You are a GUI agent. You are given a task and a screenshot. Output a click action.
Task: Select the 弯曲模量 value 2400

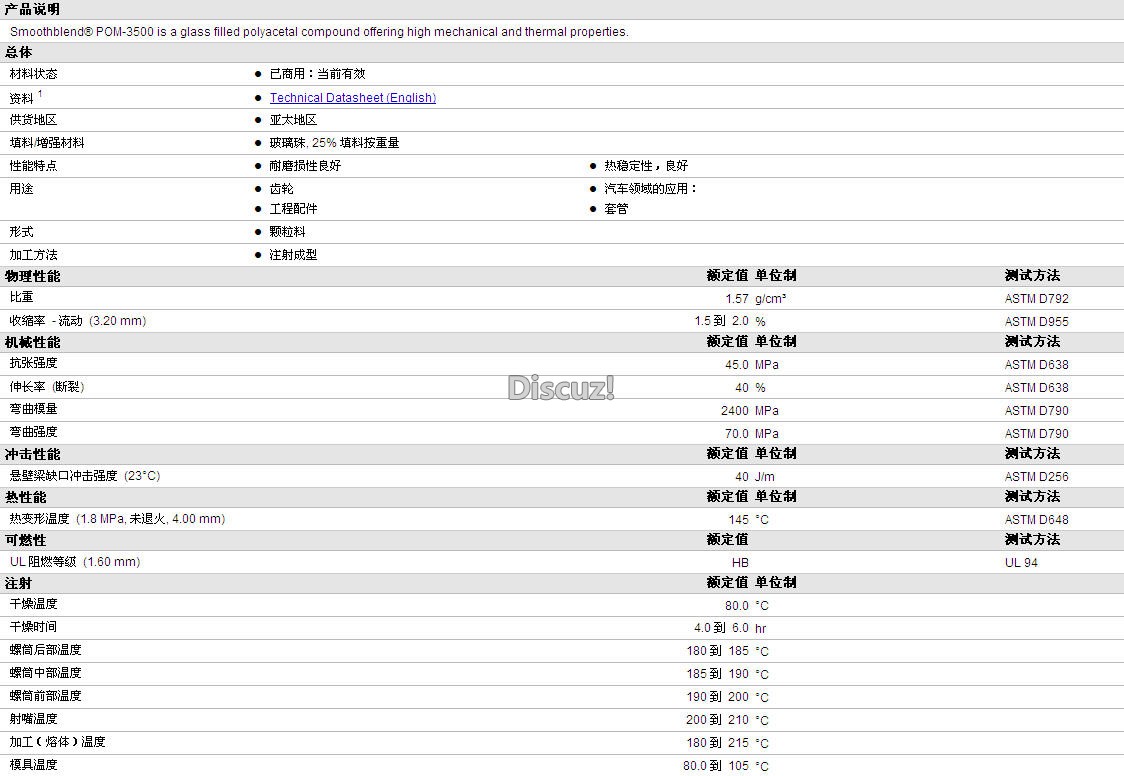(x=735, y=411)
